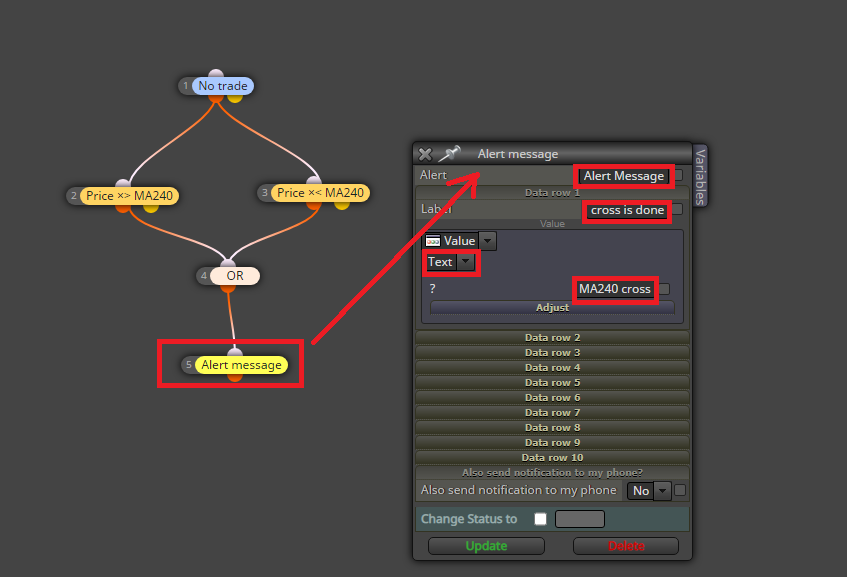Click the MA240 cross value field
Image resolution: width=847 pixels, height=577 pixels.
pyautogui.click(x=615, y=290)
